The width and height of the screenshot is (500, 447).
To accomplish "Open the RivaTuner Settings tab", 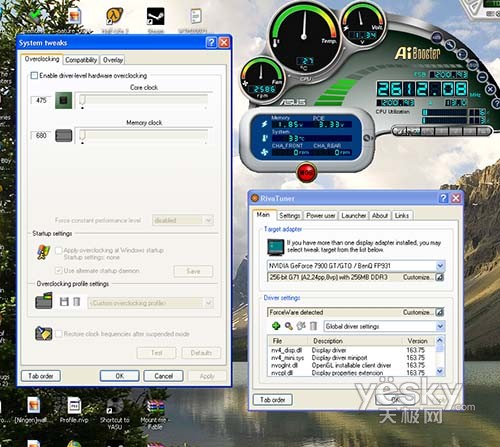I will tap(290, 216).
